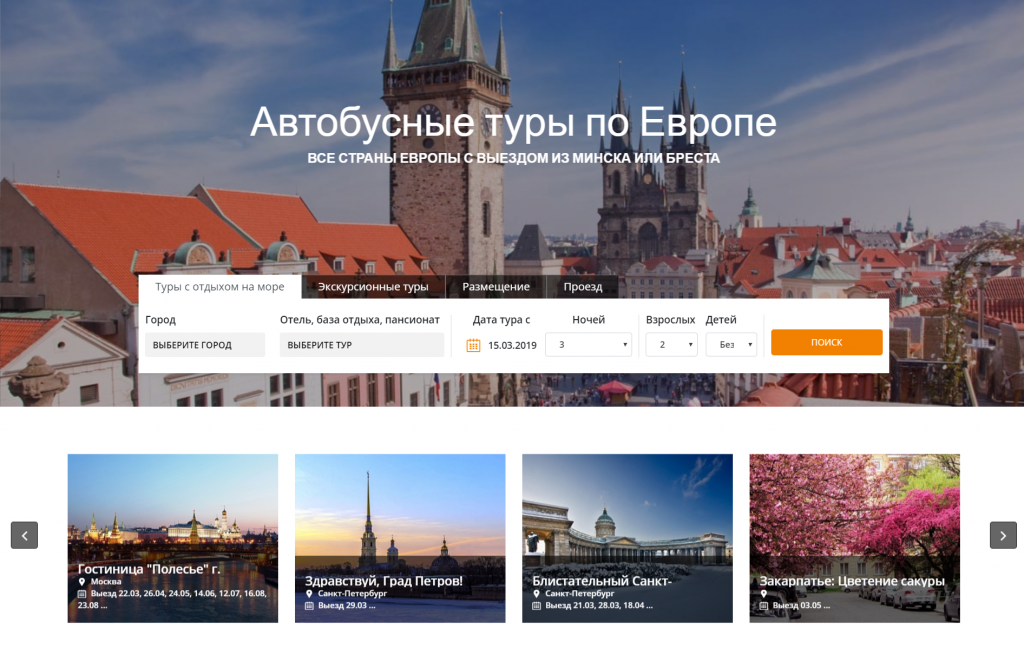The width and height of the screenshot is (1024, 649).
Task: Click calendar icon on Закарпатье card
Action: 763,606
